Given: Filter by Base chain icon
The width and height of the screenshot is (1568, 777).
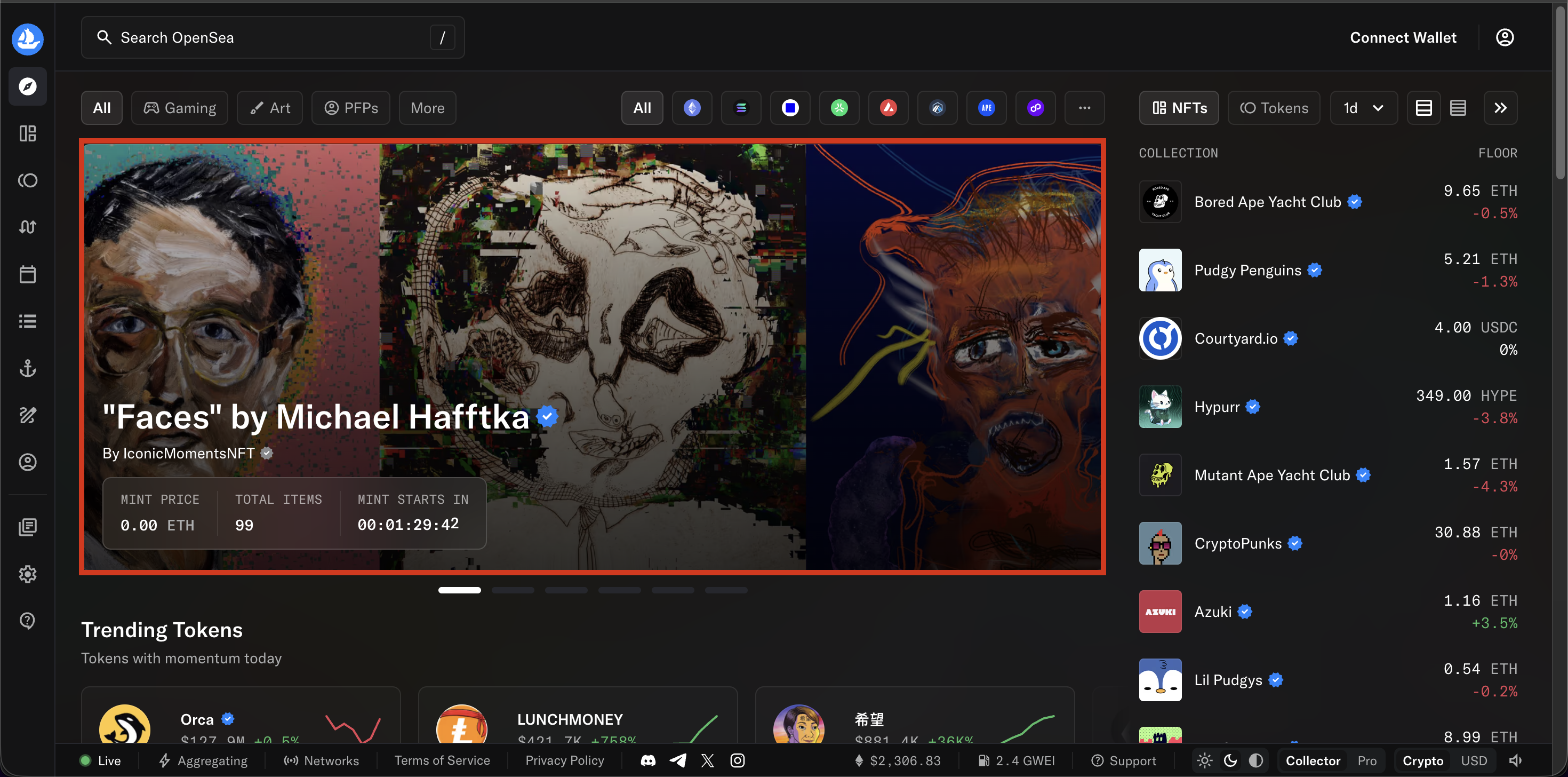Looking at the screenshot, I should pos(790,108).
